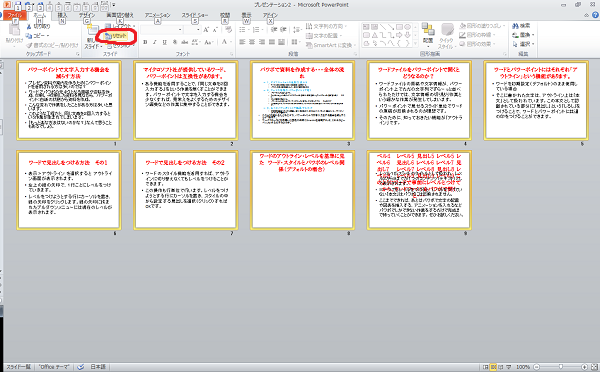
Task: Switch to the アニメーション (Animations) tab
Action: (157, 15)
